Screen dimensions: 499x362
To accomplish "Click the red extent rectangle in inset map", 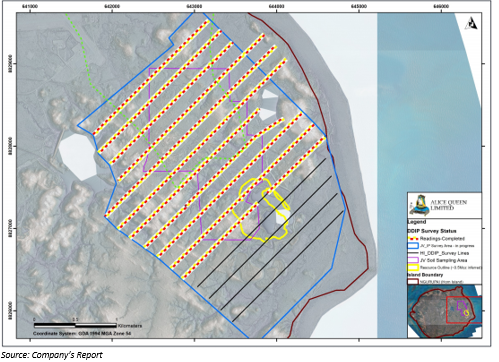I will point(464,310).
